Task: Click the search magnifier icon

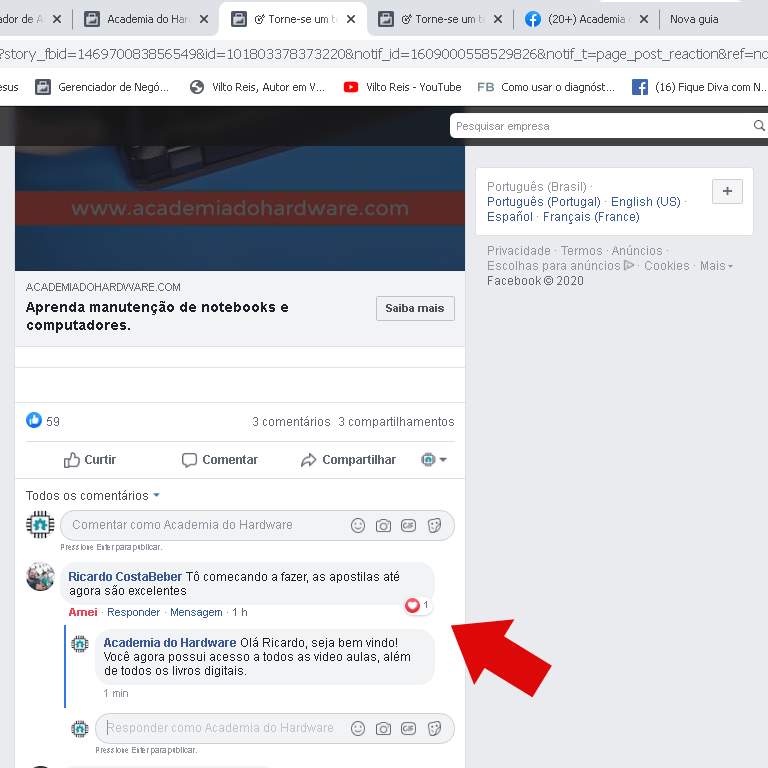Action: coord(759,126)
